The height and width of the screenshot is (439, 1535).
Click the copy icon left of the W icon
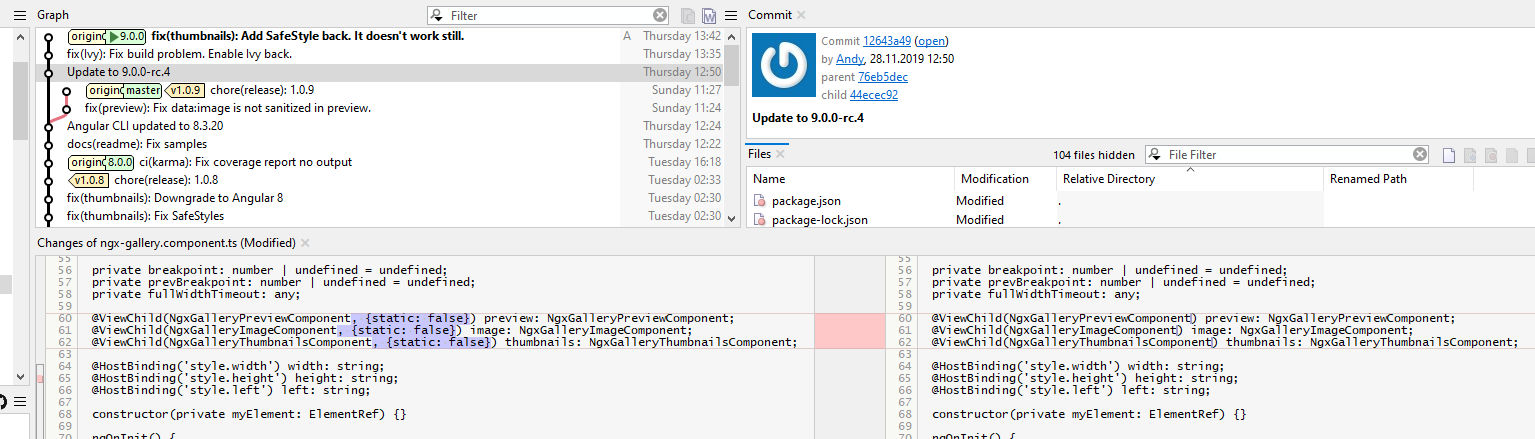688,15
